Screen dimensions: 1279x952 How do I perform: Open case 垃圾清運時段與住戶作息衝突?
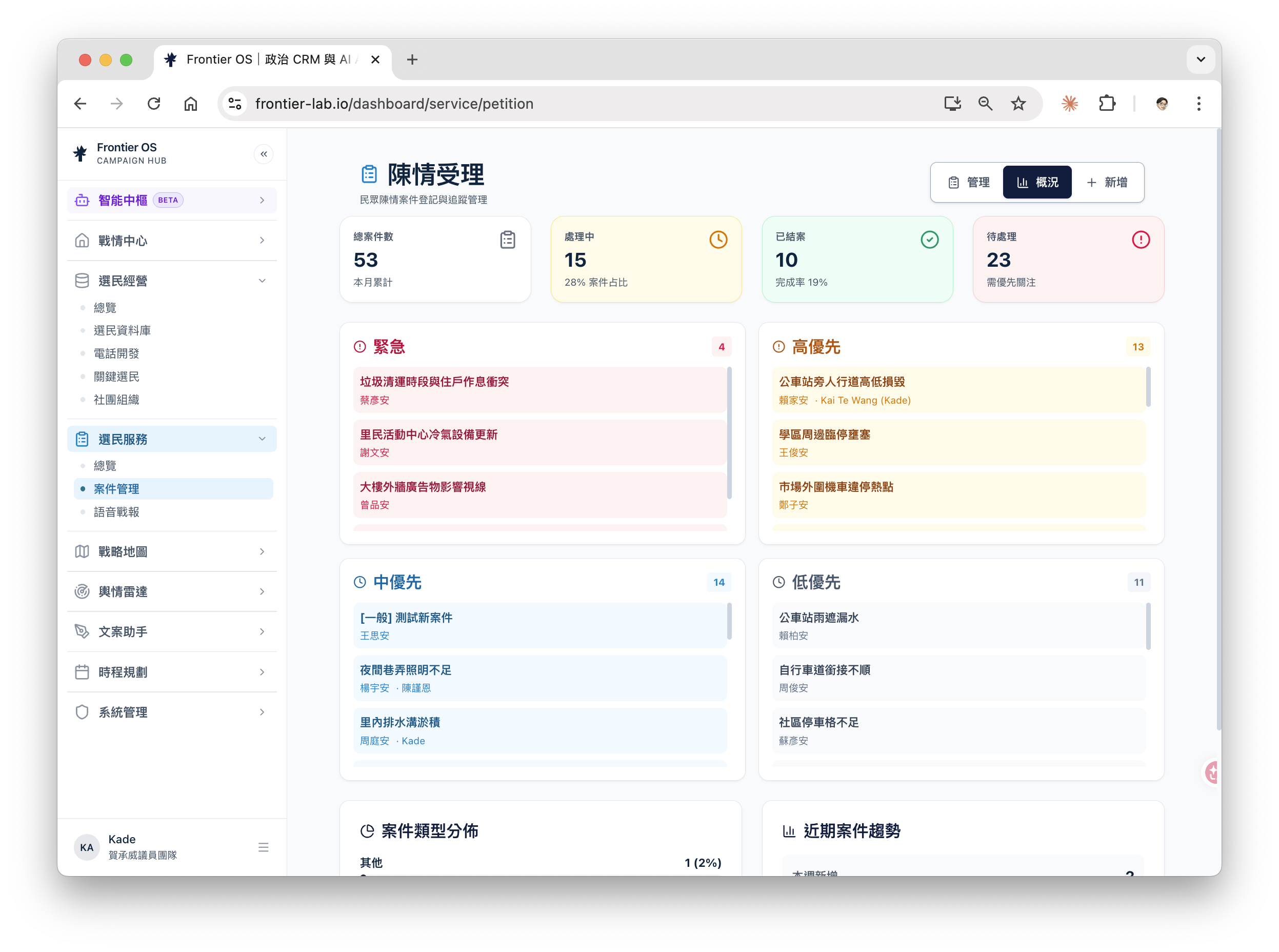539,390
